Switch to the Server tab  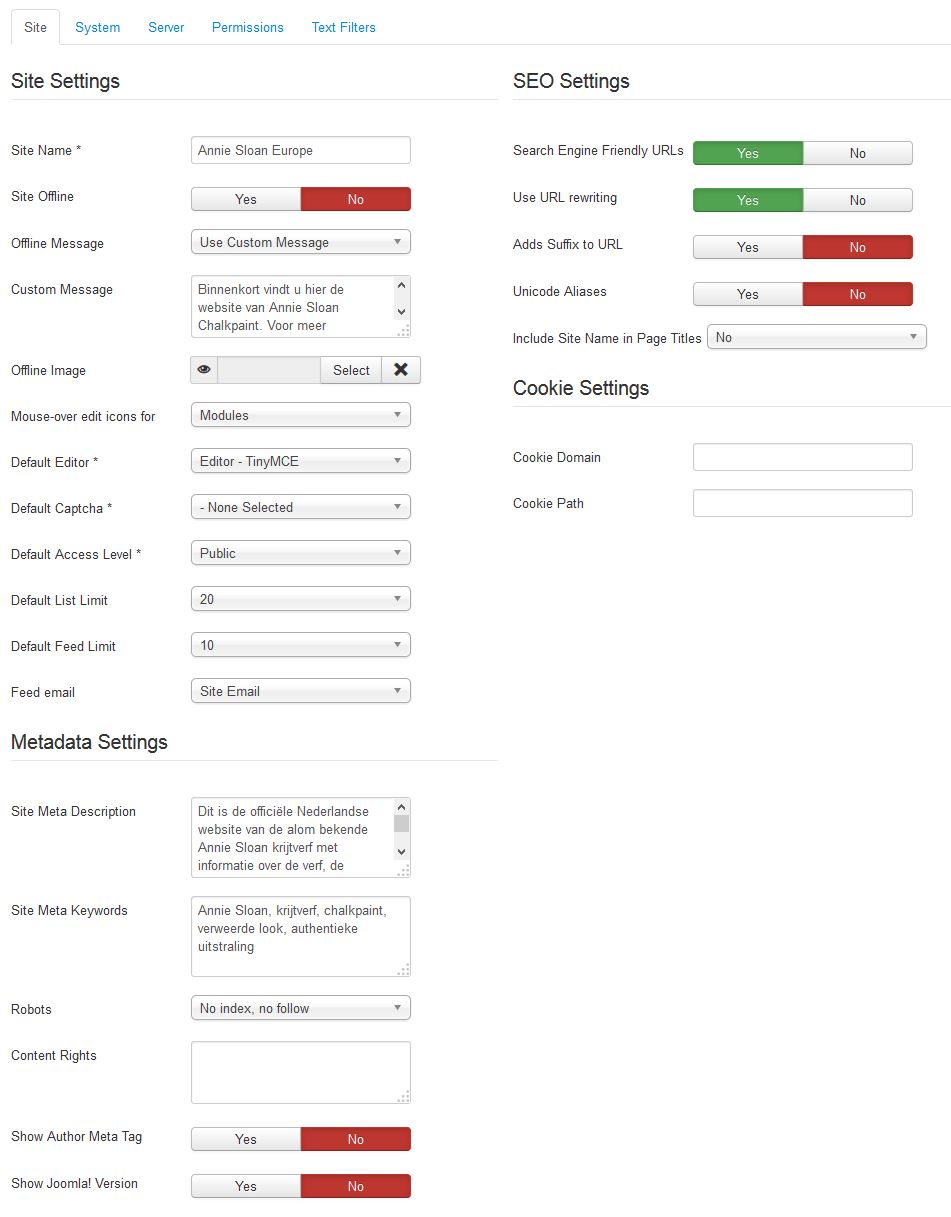166,27
